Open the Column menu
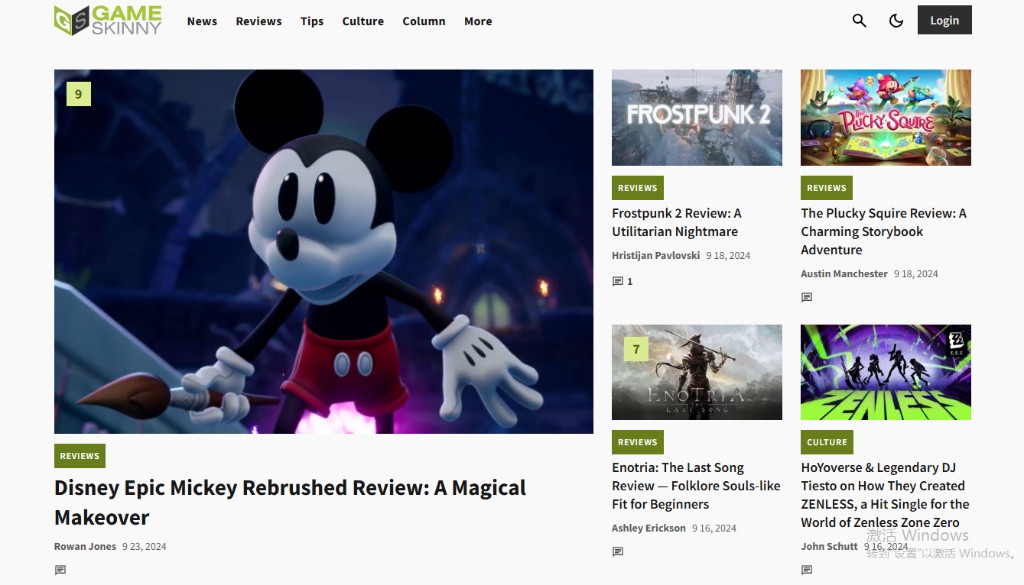Viewport: 1024px width, 585px height. coord(424,21)
